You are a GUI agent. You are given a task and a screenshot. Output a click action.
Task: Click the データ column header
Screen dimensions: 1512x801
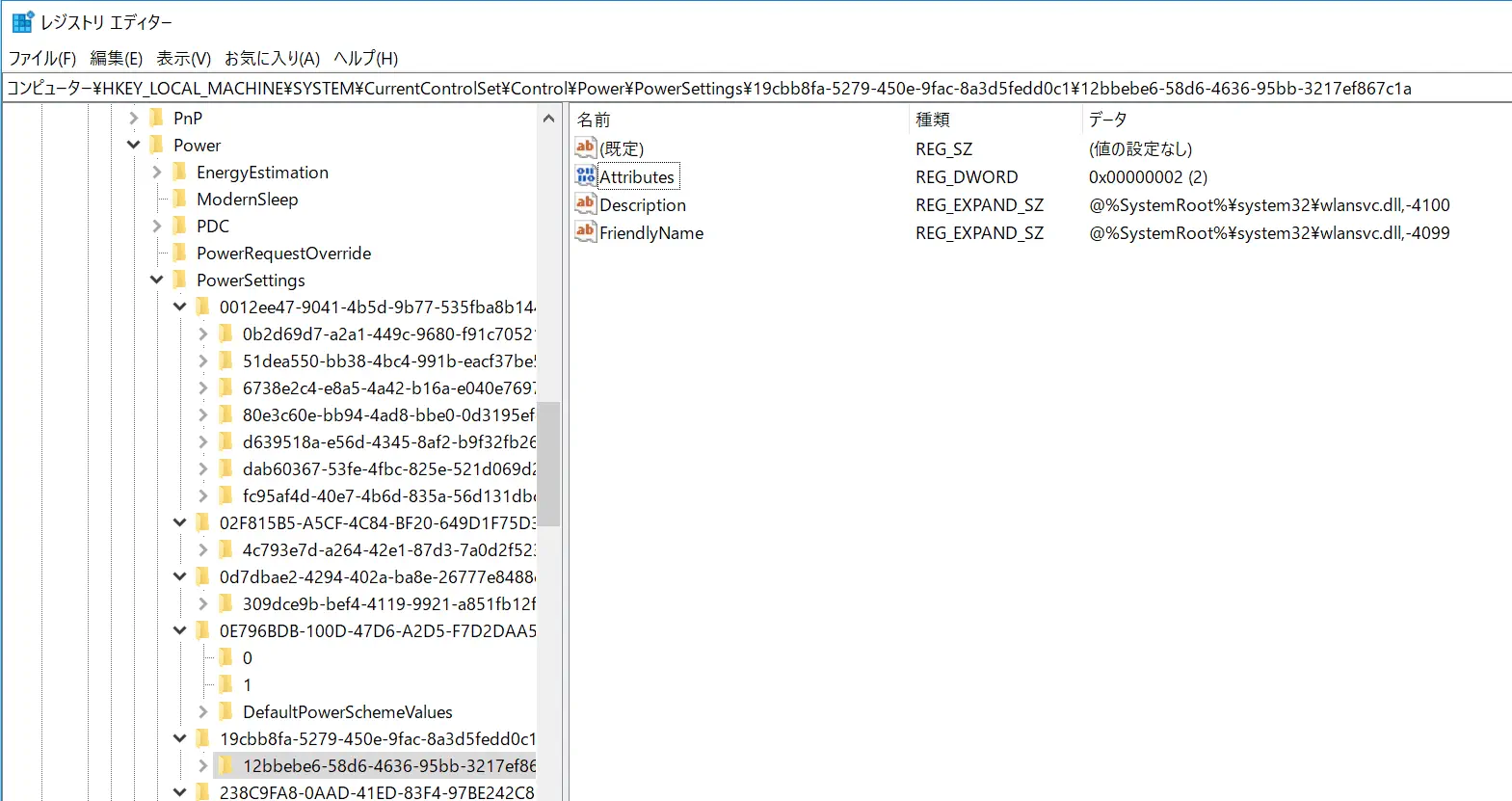(1107, 120)
